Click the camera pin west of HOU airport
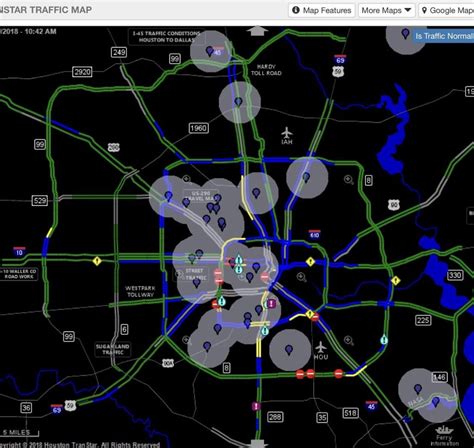The width and height of the screenshot is (474, 448). [x=289, y=350]
